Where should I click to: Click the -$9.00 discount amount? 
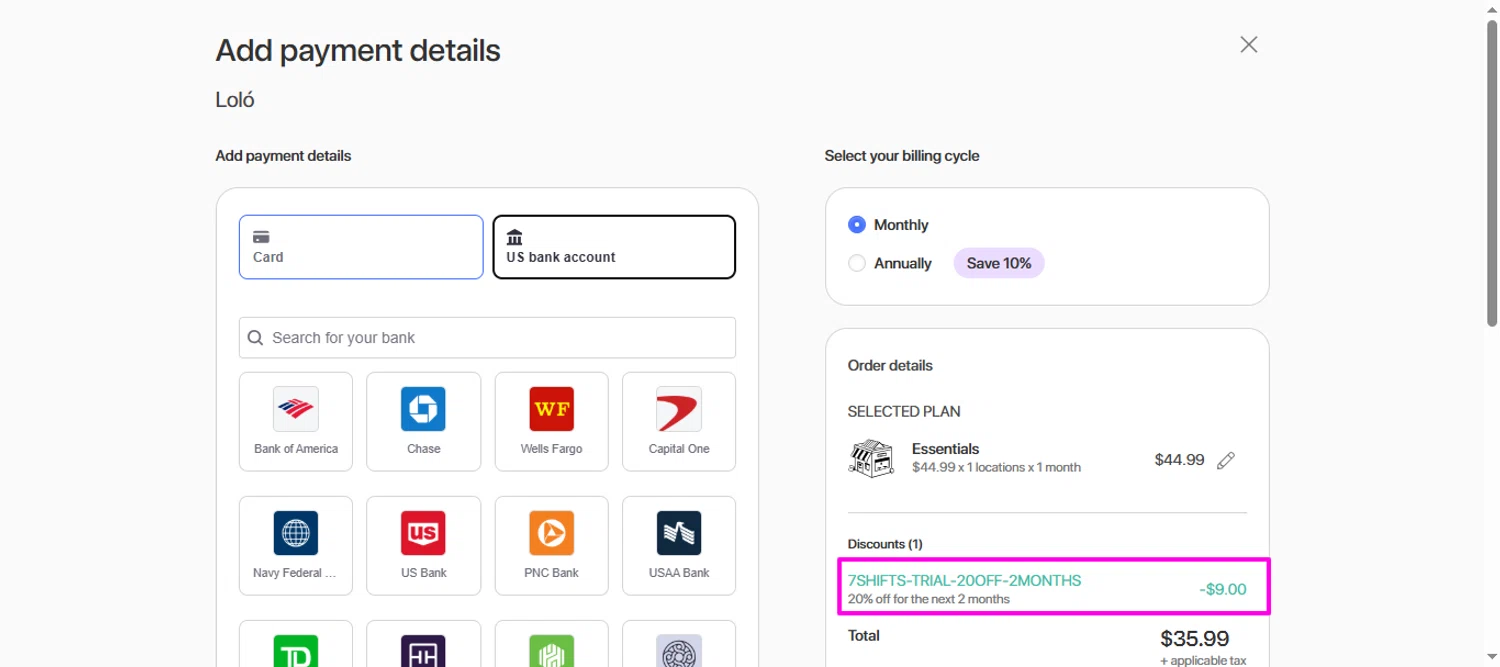pyautogui.click(x=1223, y=589)
